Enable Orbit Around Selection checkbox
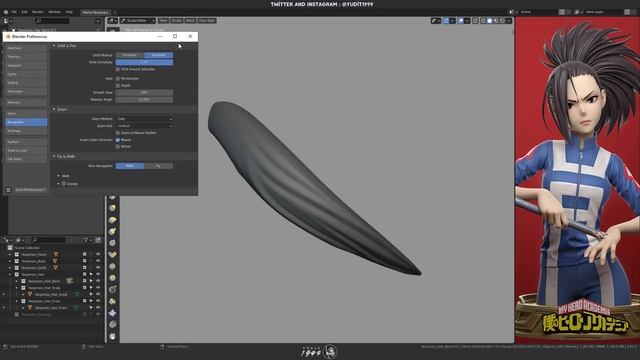Image resolution: width=640 pixels, height=360 pixels. point(118,69)
